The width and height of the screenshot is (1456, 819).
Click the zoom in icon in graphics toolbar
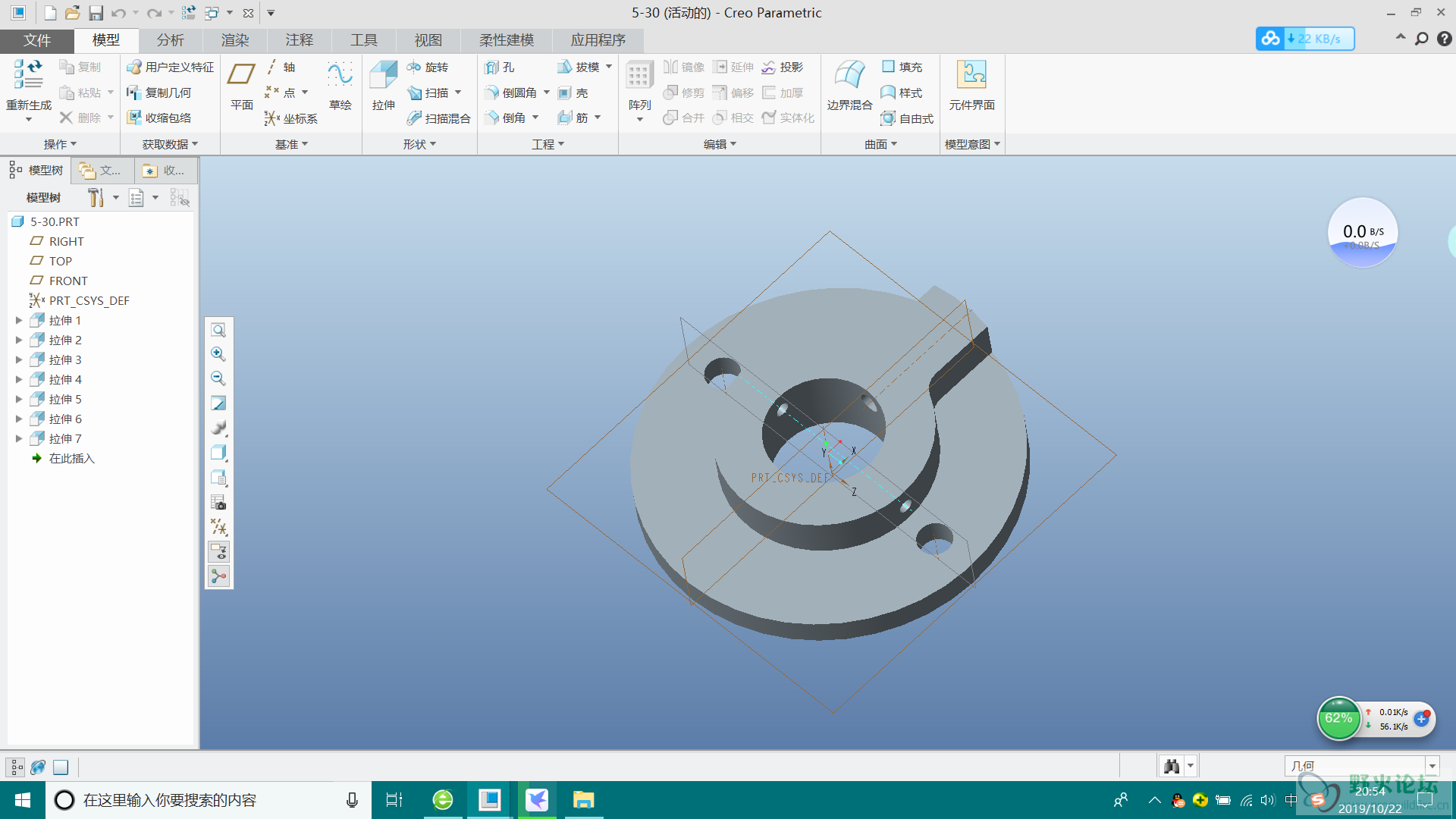click(x=218, y=354)
